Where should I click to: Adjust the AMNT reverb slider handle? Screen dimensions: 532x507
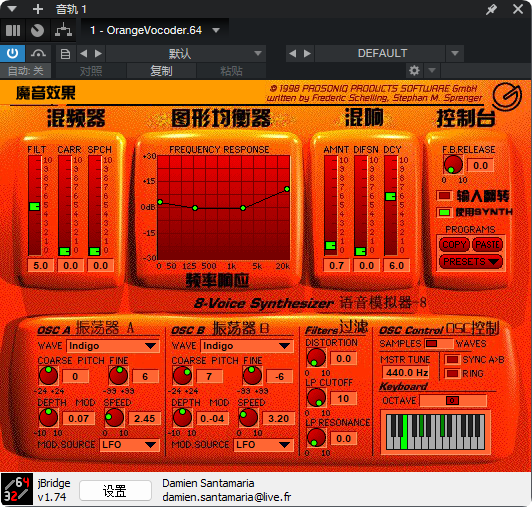click(330, 245)
